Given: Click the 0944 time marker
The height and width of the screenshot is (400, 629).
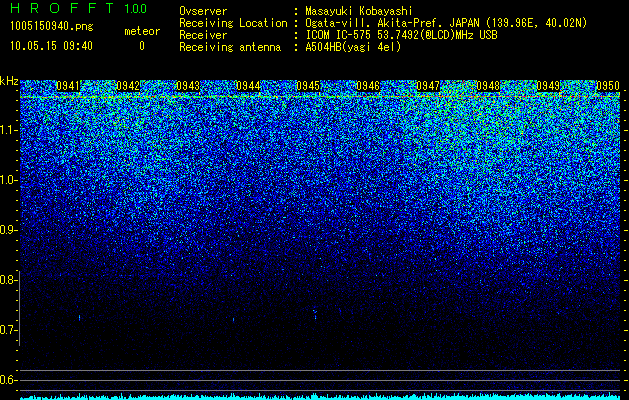Looking at the screenshot, I should [x=248, y=86].
